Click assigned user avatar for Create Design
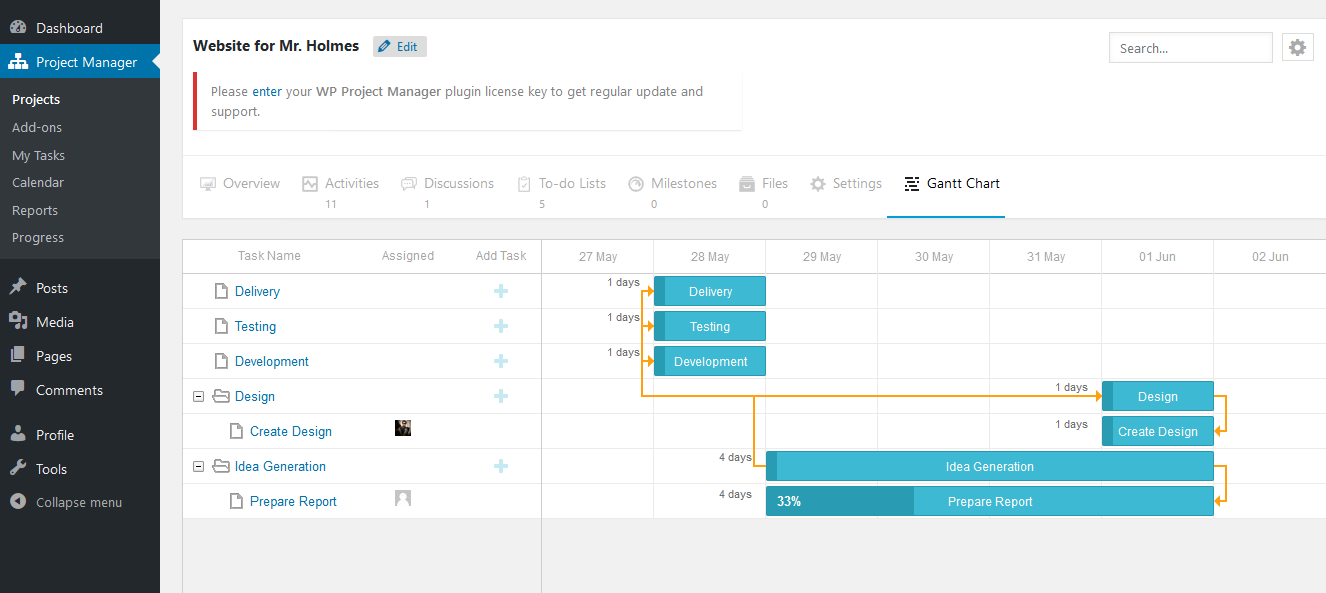Screen dimensions: 1326x593 pyautogui.click(x=403, y=428)
